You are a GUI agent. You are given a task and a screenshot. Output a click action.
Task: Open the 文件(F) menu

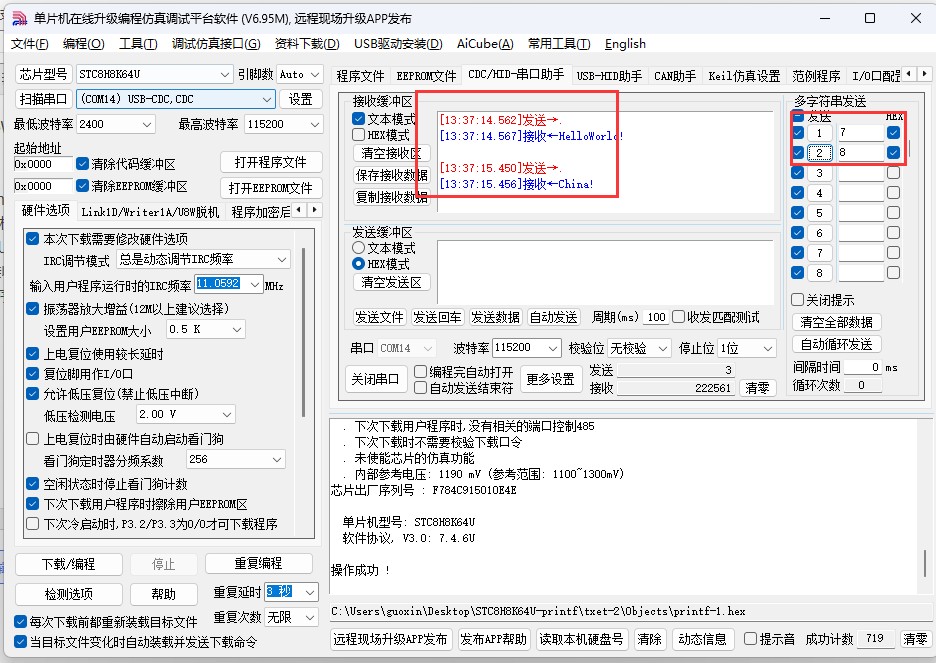point(29,44)
